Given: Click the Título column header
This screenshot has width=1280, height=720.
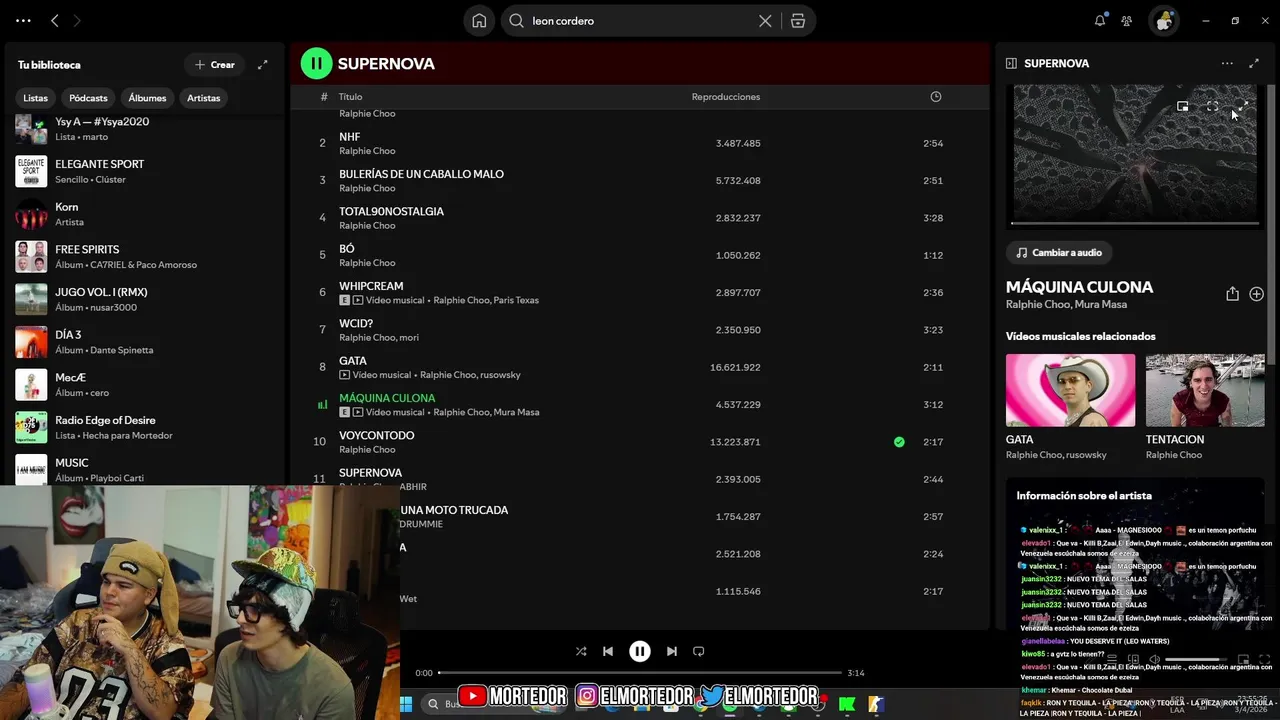Looking at the screenshot, I should [x=350, y=97].
